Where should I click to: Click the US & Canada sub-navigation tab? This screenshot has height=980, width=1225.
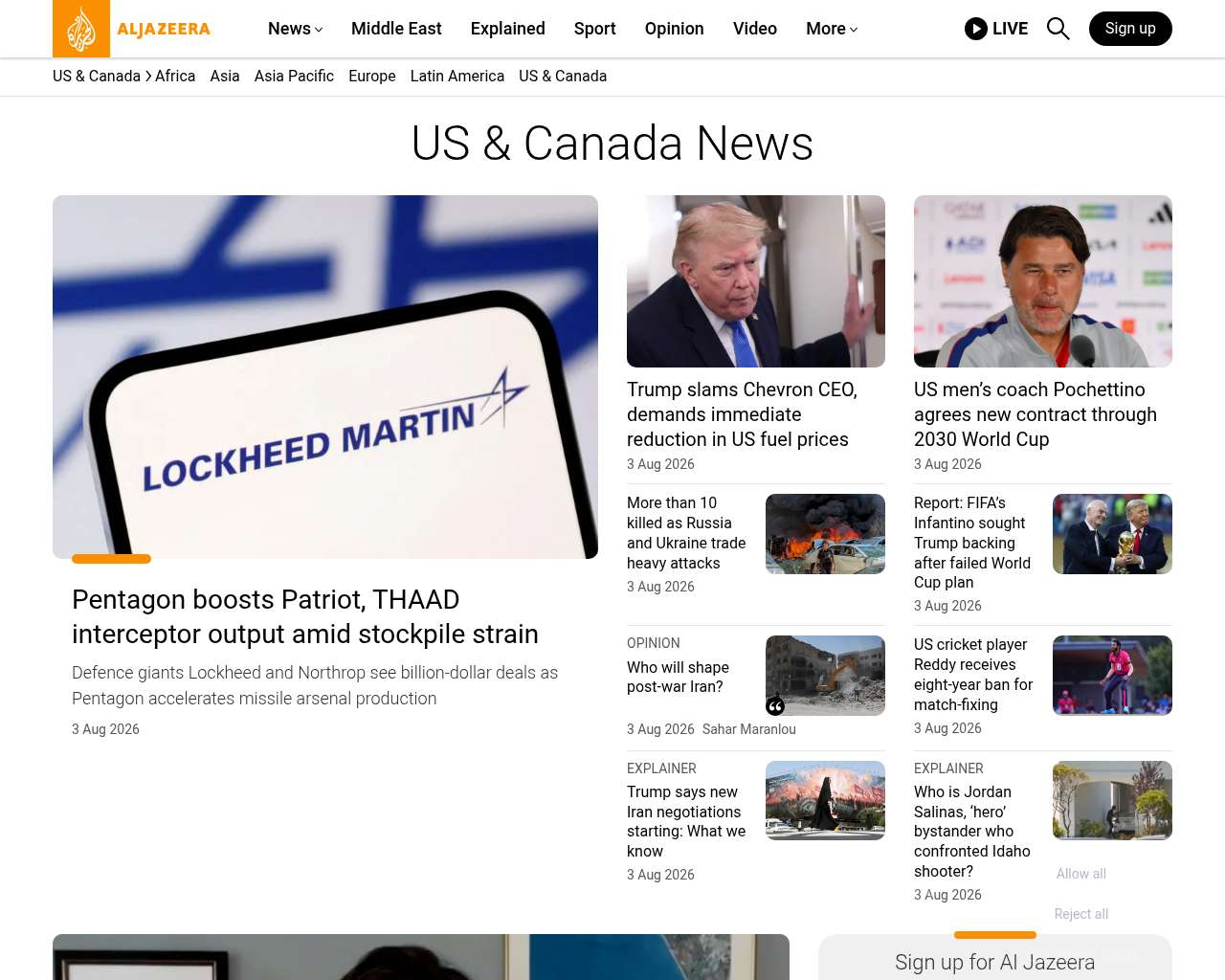pos(563,77)
